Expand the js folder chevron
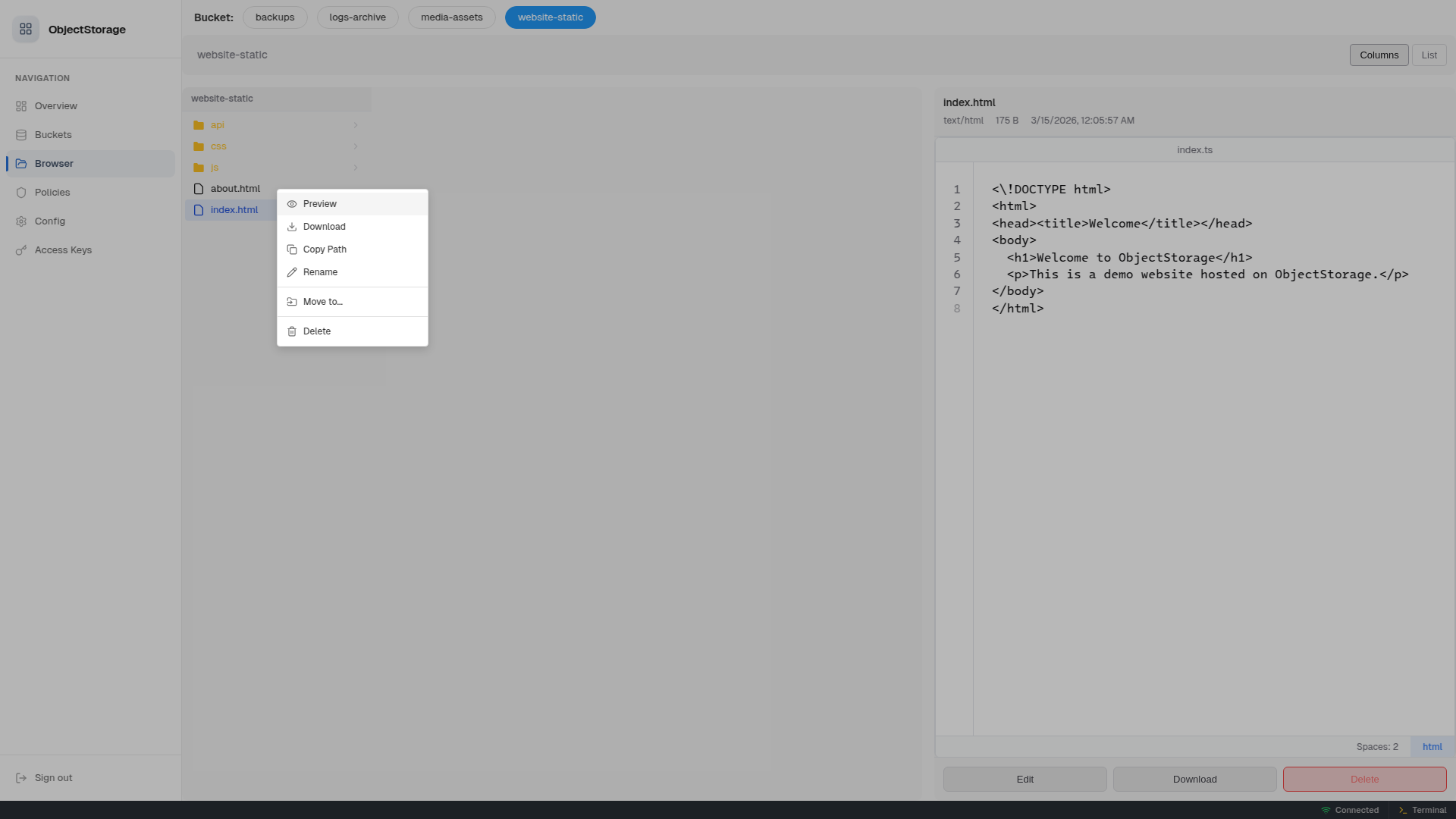This screenshot has height=819, width=1456. tap(356, 168)
